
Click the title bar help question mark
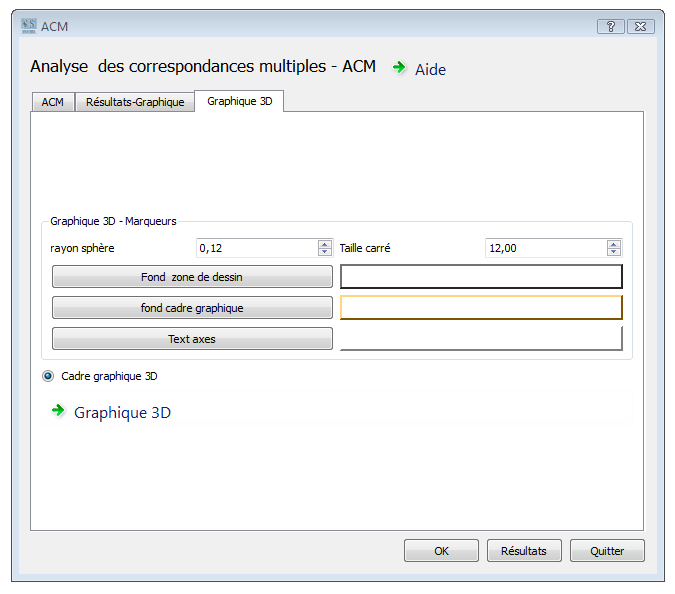[610, 27]
